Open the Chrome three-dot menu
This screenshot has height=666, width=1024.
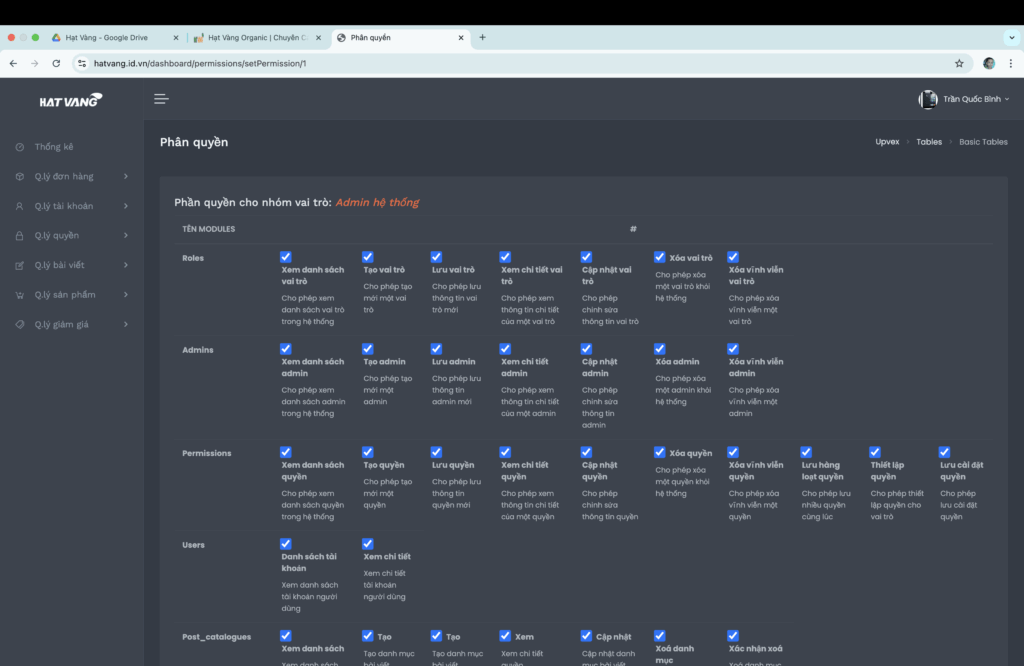1010,63
